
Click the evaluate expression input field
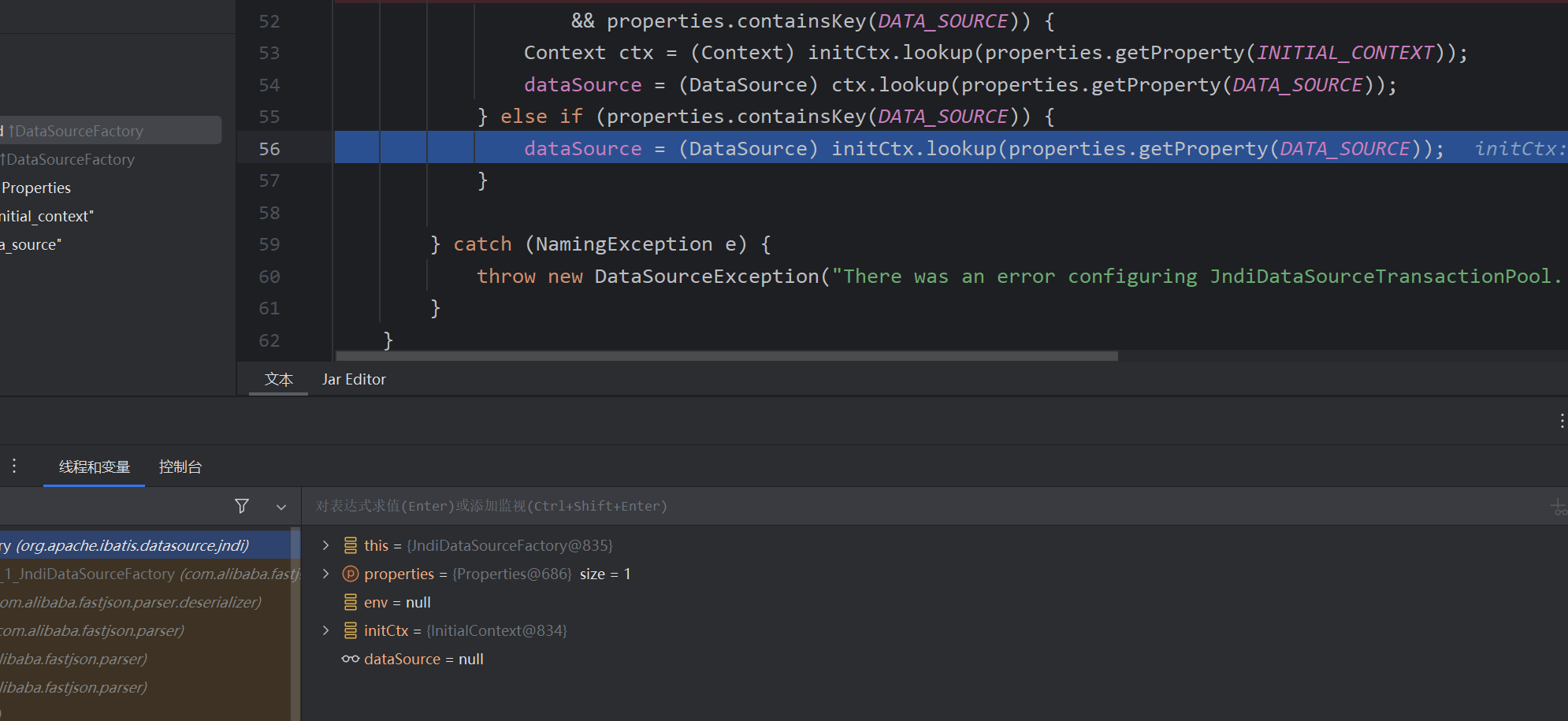pyautogui.click(x=867, y=506)
